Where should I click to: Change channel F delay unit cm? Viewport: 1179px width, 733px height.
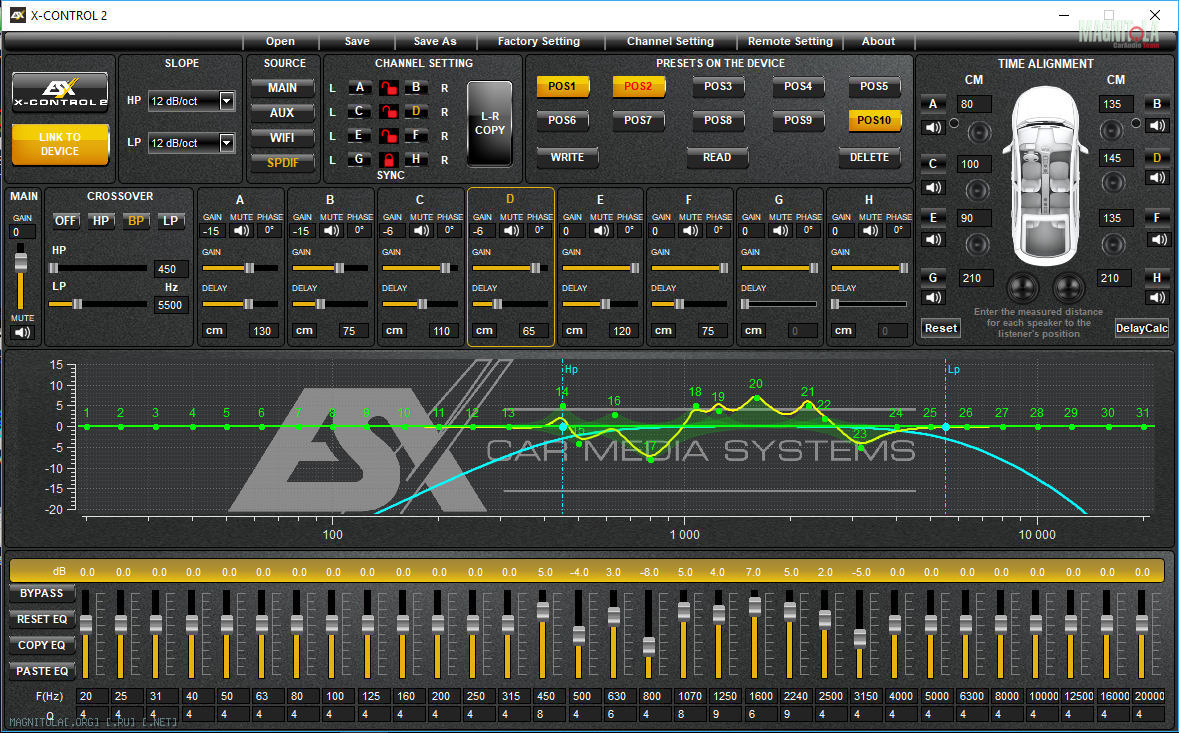tap(663, 331)
